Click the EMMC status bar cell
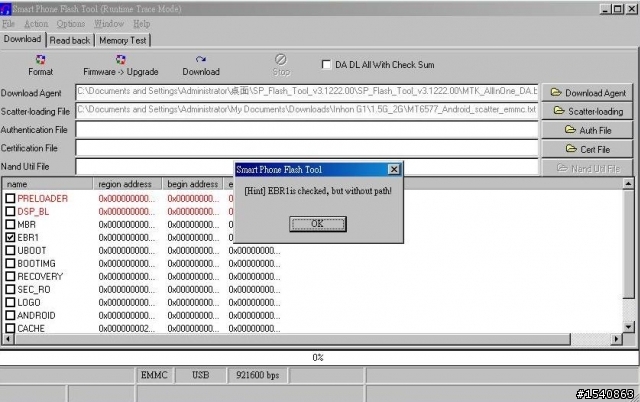The width and height of the screenshot is (640, 402). pyautogui.click(x=154, y=375)
